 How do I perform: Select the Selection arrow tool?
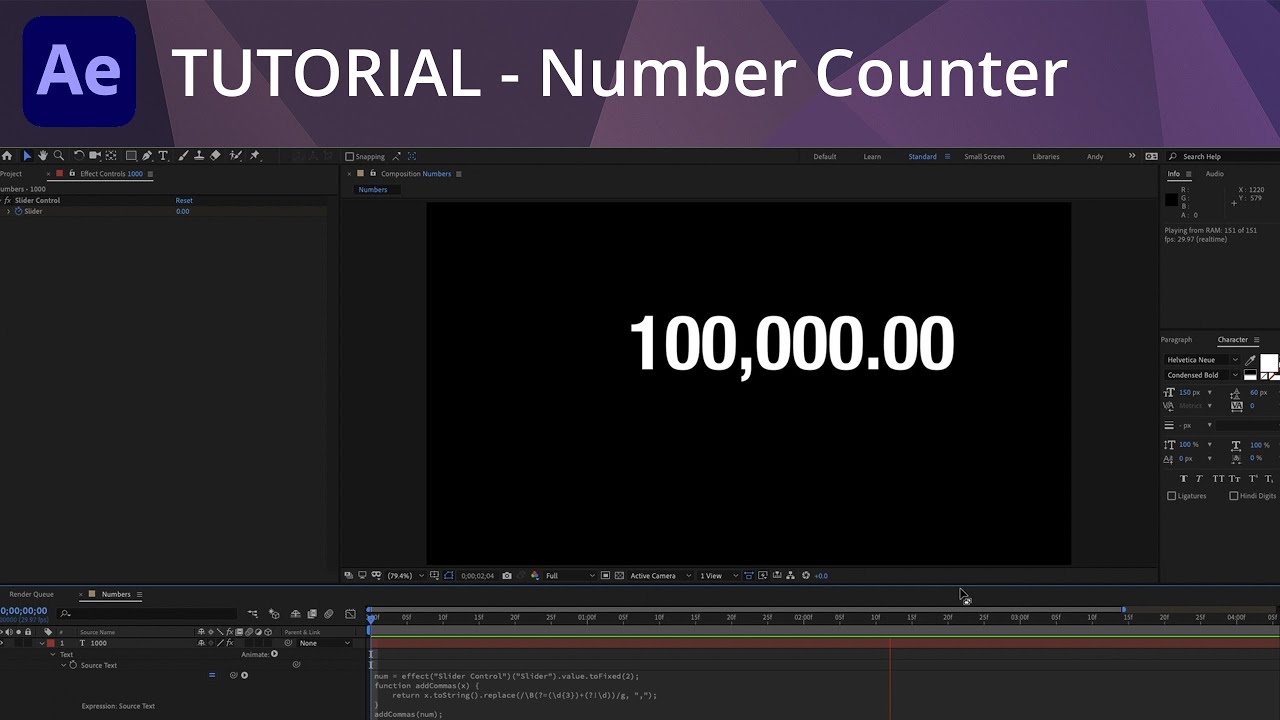27,156
